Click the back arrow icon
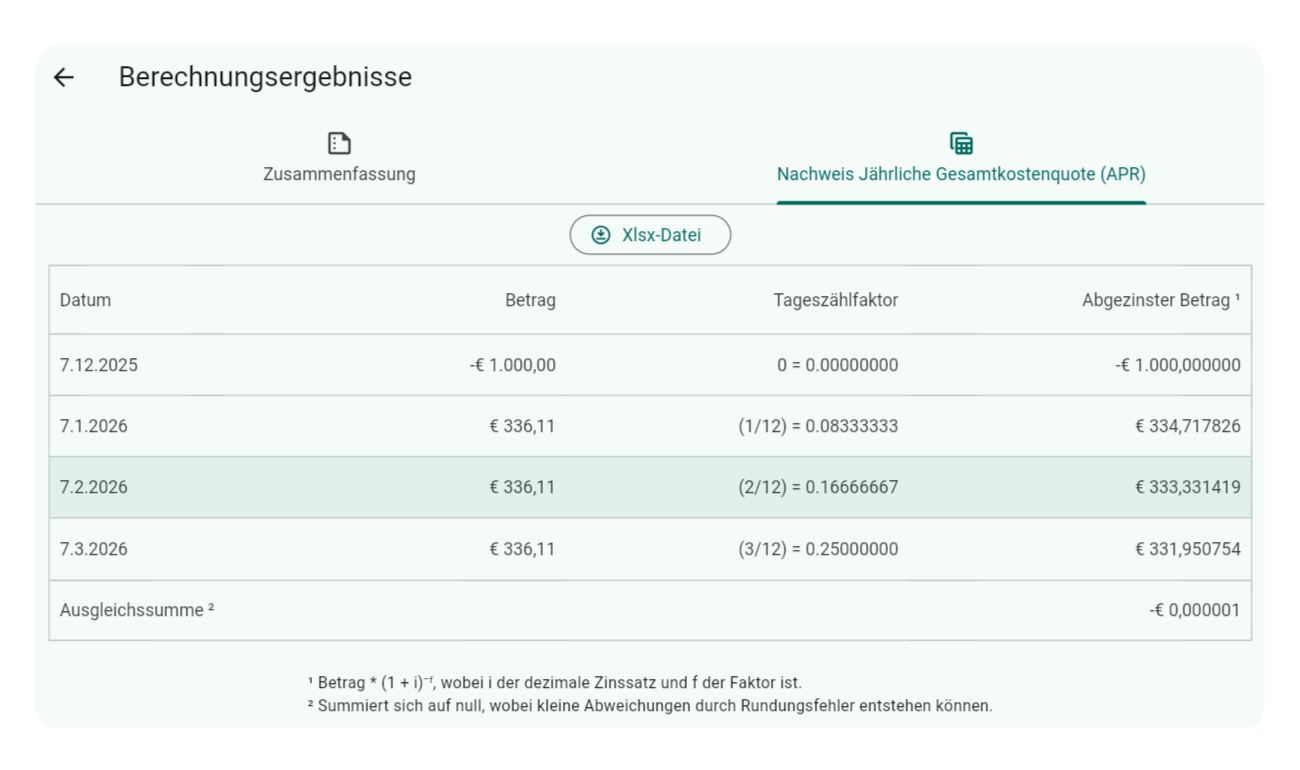 [x=64, y=77]
